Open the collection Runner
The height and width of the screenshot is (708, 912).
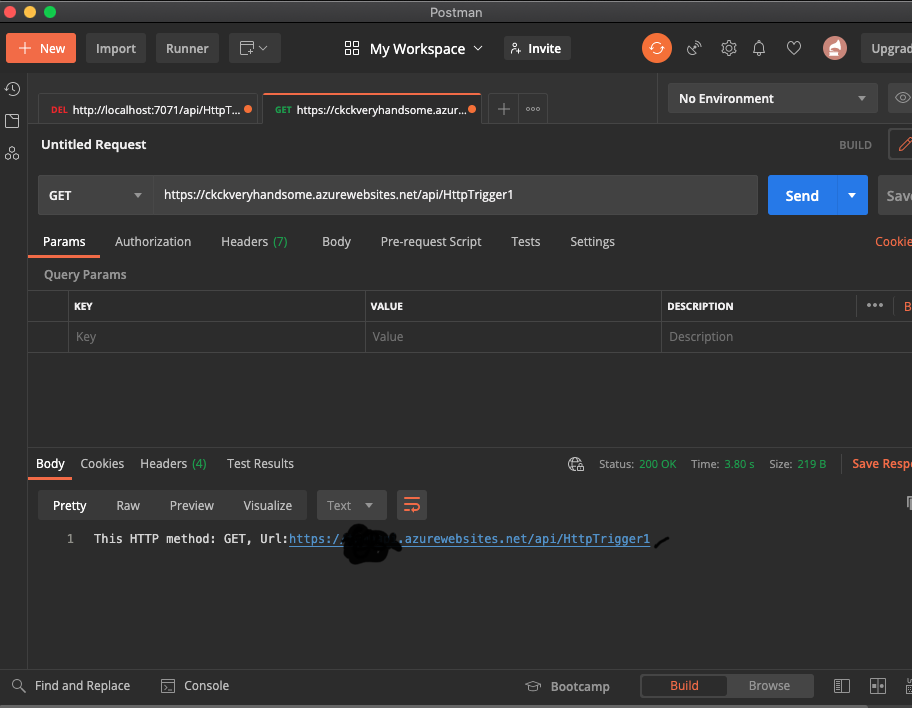click(x=187, y=48)
